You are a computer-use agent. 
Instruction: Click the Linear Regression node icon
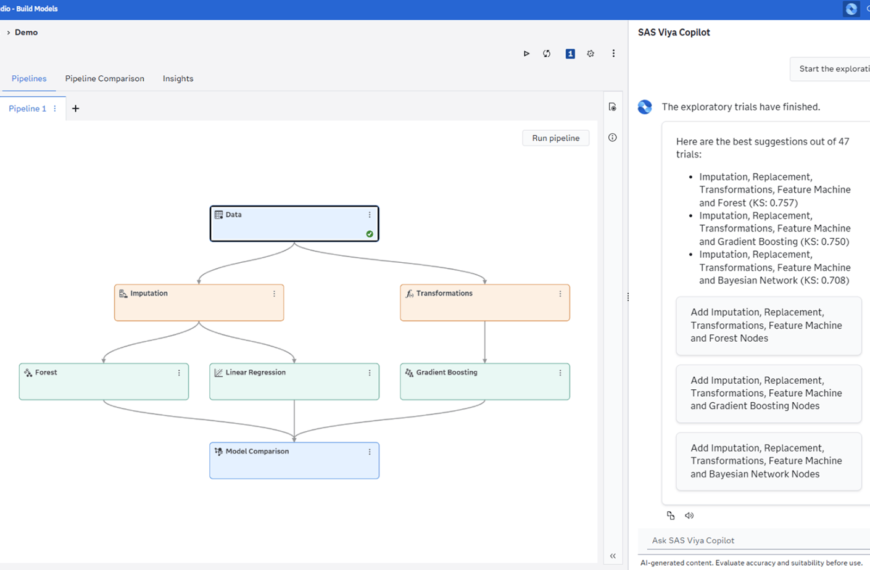(219, 372)
